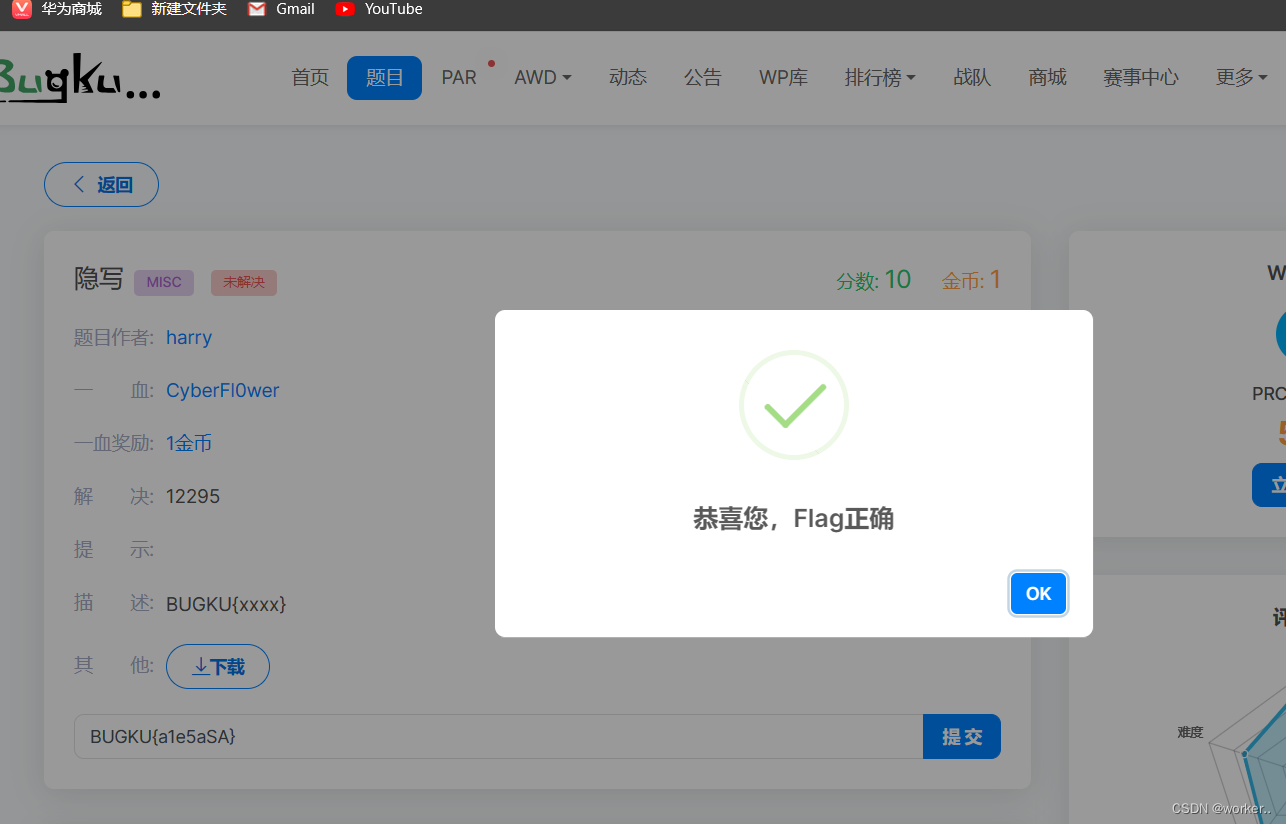Viewport: 1286px width, 824px height.
Task: Click the 未解决 status tag
Action: [x=244, y=283]
